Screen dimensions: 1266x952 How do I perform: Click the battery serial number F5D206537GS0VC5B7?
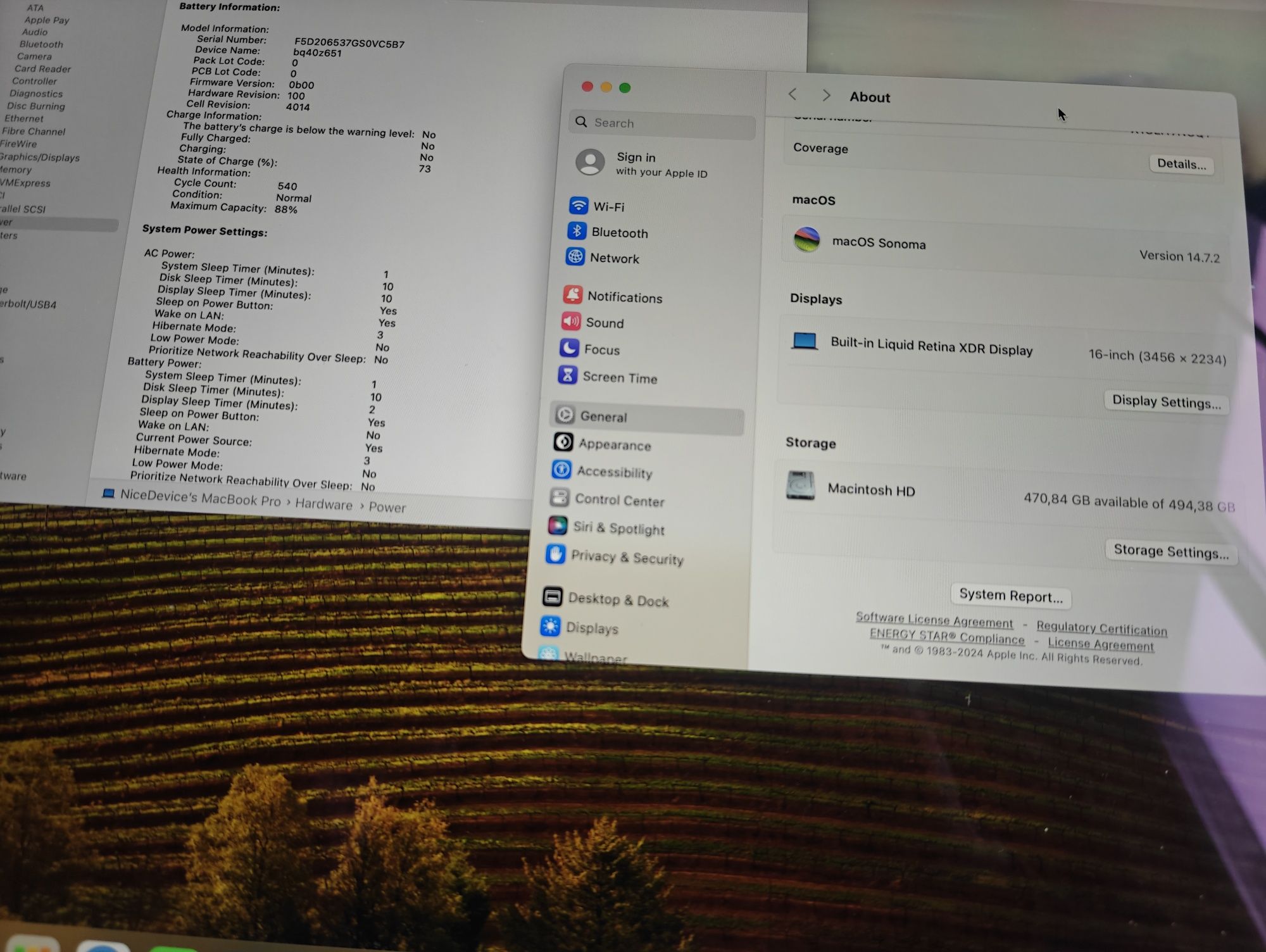coord(349,43)
